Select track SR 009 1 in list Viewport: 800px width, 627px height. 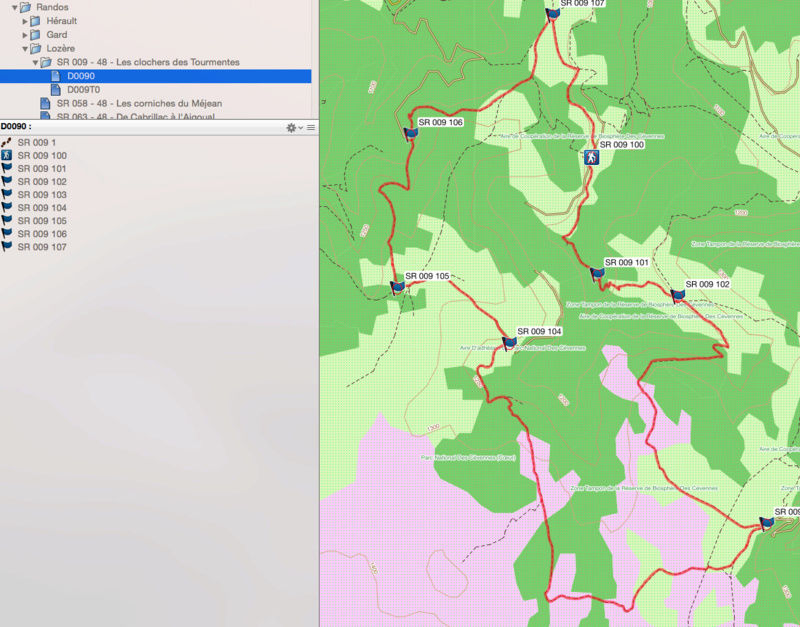(37, 143)
